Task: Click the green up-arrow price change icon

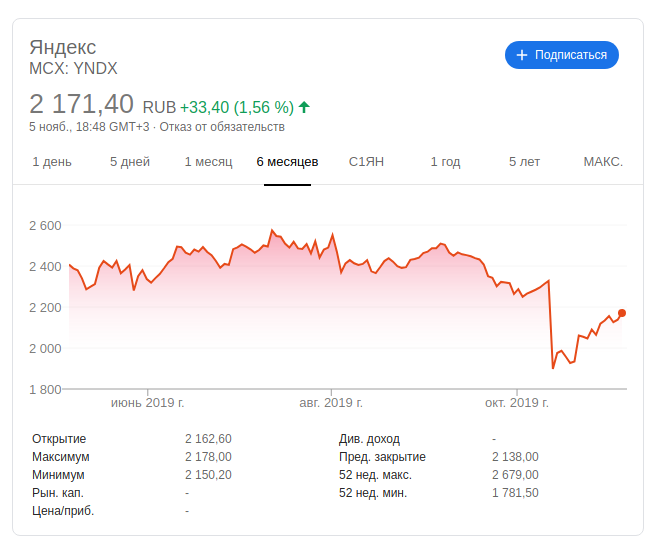Action: point(304,107)
